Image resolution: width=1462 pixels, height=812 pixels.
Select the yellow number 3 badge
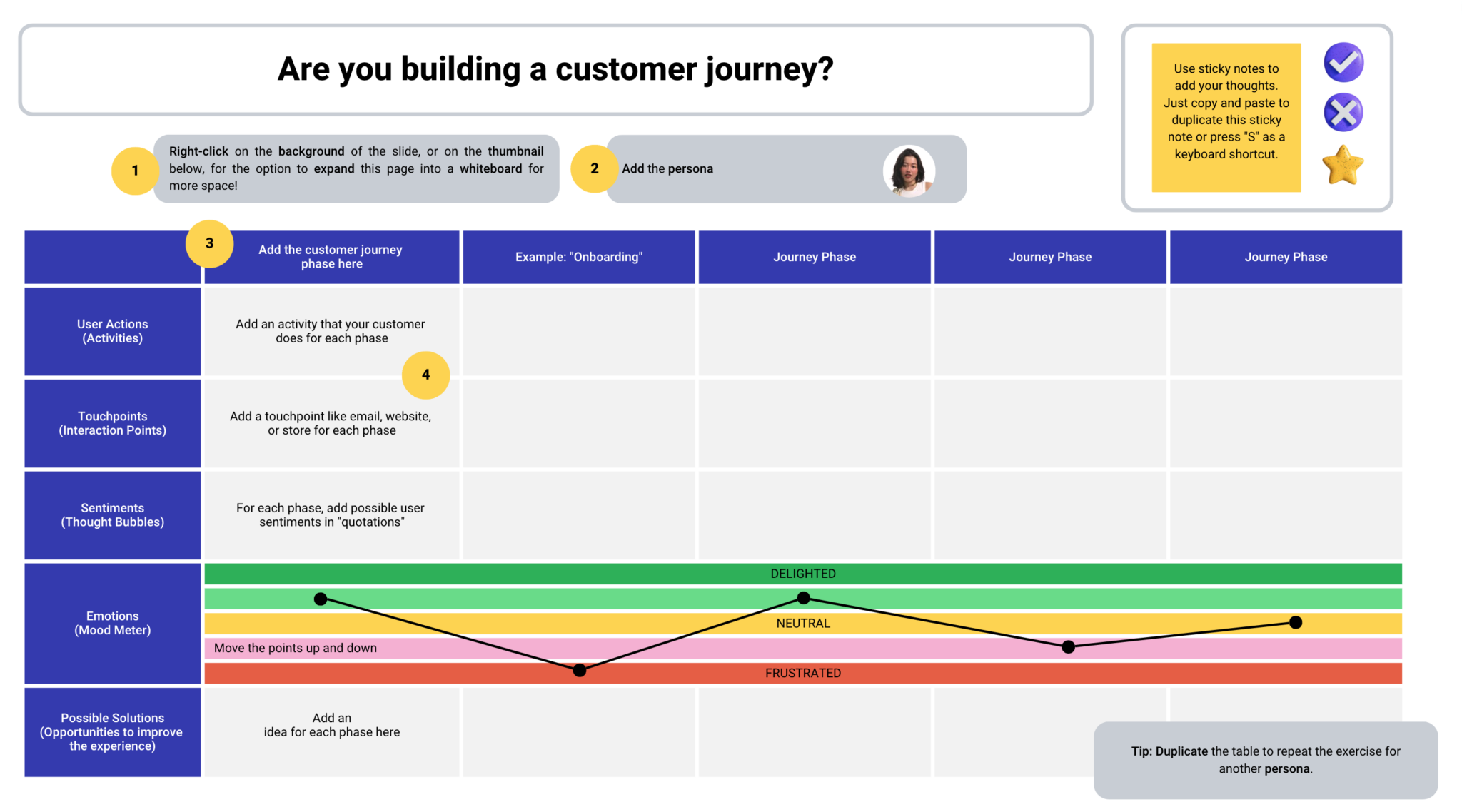coord(209,243)
